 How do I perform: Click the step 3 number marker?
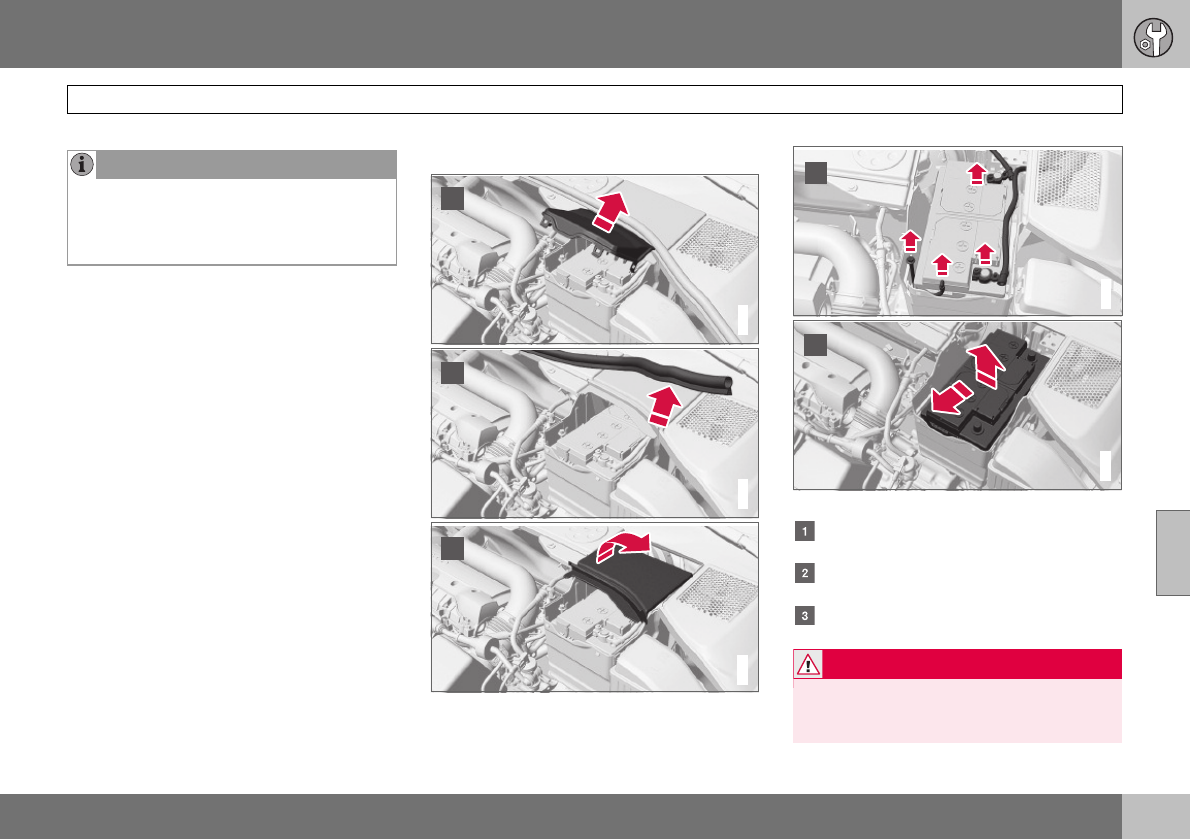802,615
